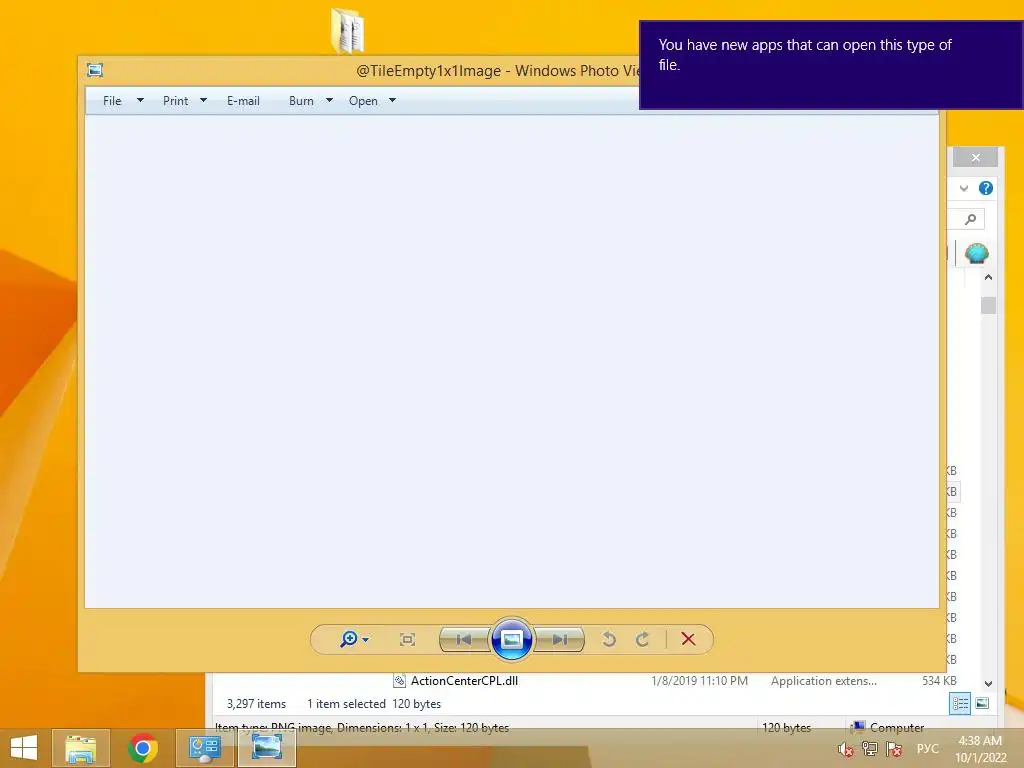Click Explorer scrollbar down arrow
This screenshot has width=1024, height=768.
click(988, 683)
